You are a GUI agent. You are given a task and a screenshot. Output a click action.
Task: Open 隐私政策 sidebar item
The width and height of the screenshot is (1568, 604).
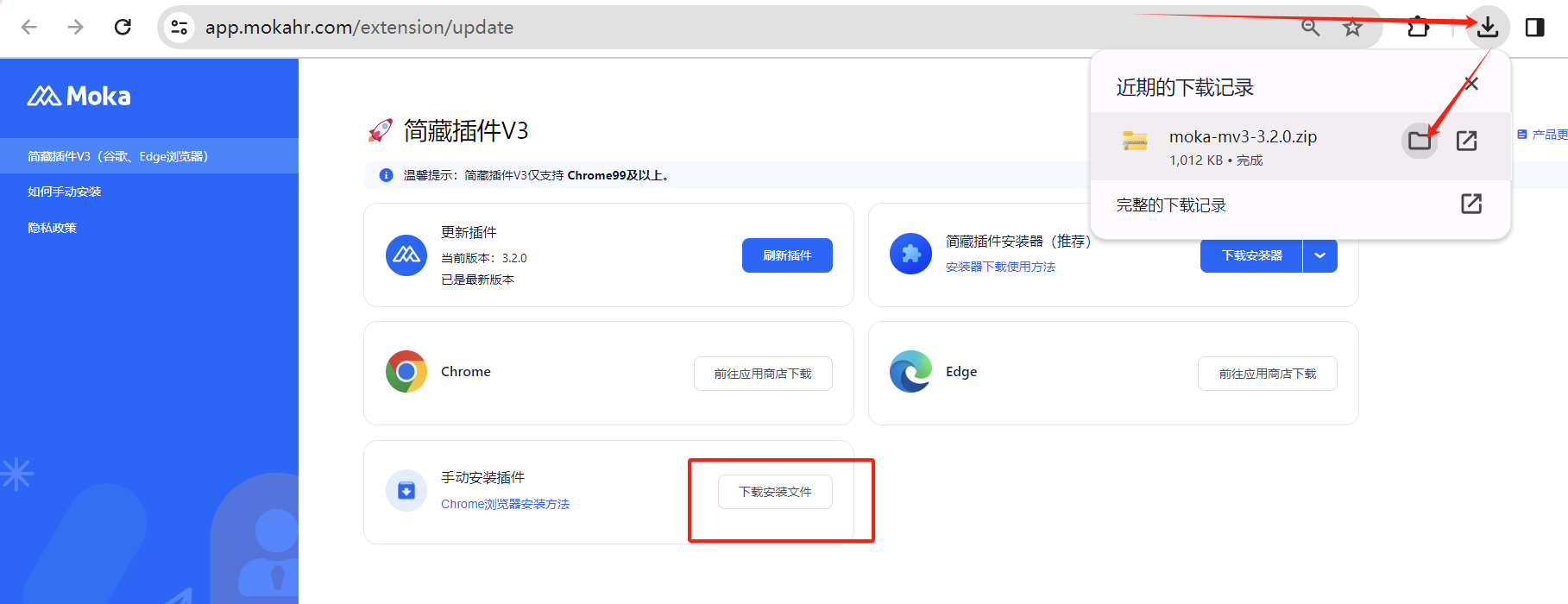(x=52, y=228)
